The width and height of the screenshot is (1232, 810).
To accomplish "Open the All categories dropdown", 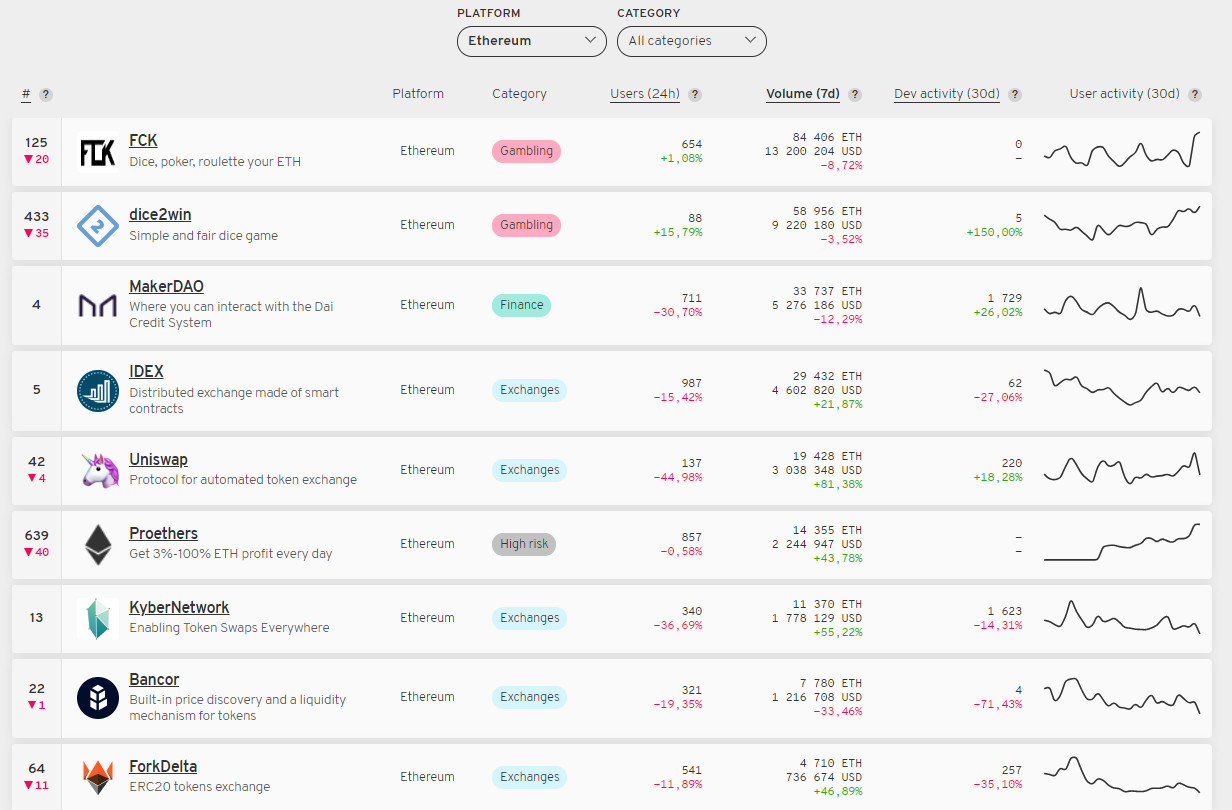I will click(x=692, y=41).
